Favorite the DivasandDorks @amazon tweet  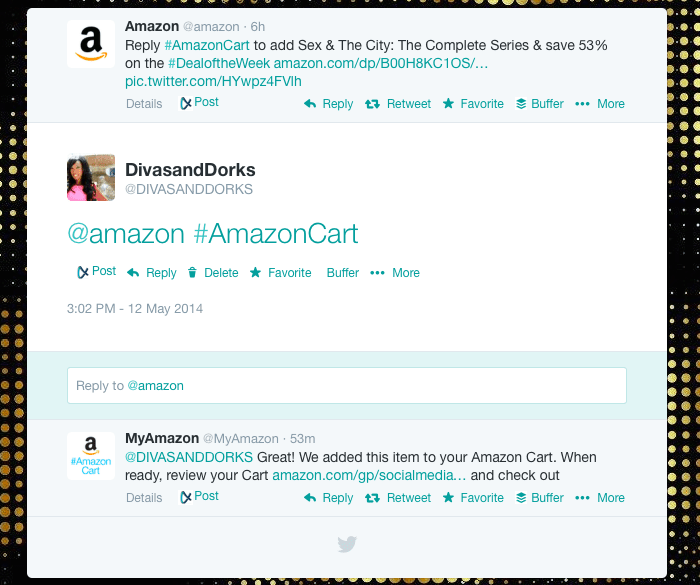point(280,273)
